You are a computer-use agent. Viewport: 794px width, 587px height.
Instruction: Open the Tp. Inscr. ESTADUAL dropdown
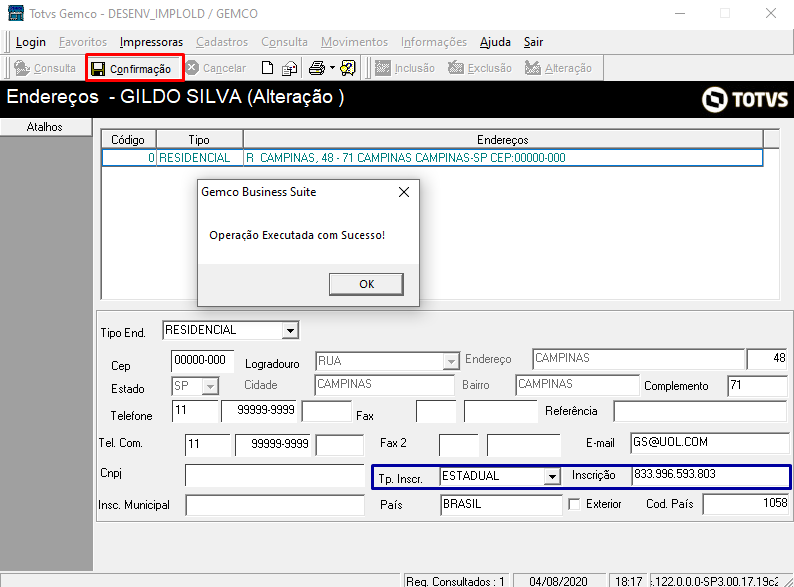click(552, 476)
